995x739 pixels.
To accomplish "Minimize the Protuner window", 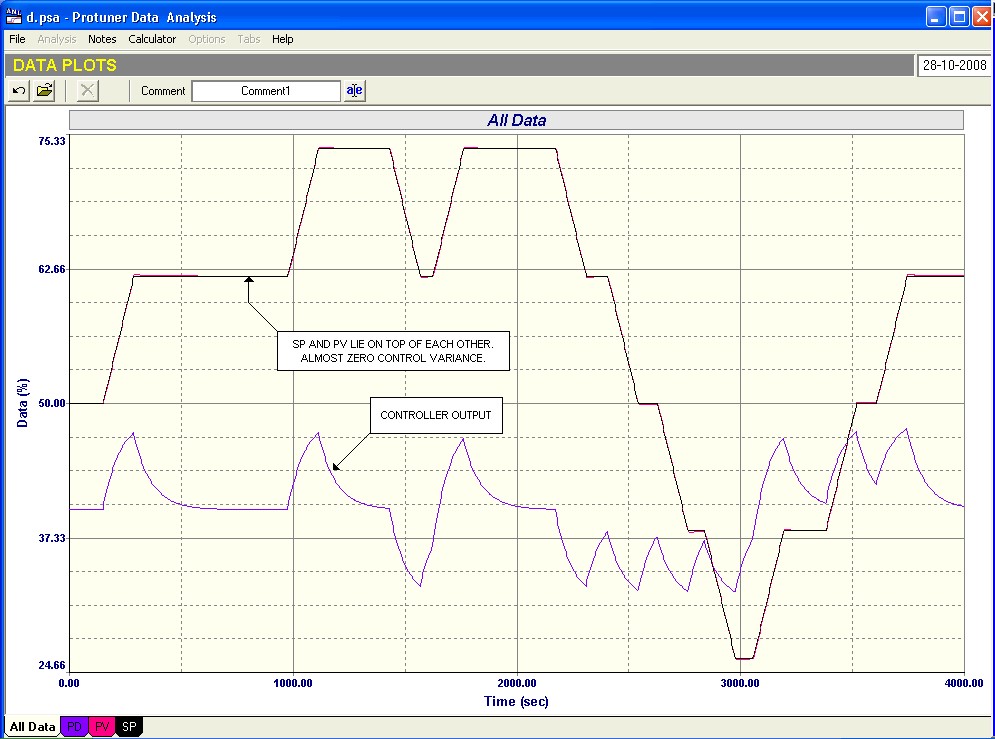I will coord(935,16).
